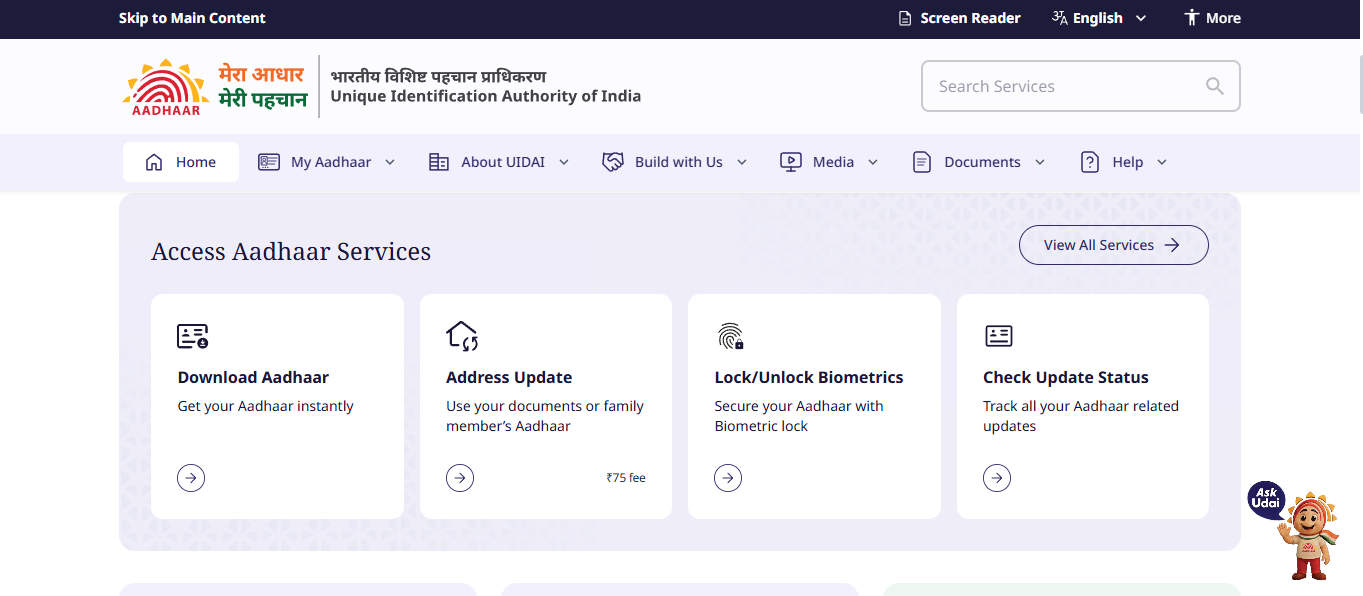Click the Lock/Unlock Biometrics fingerprint icon
The width and height of the screenshot is (1363, 596).
[x=730, y=336]
